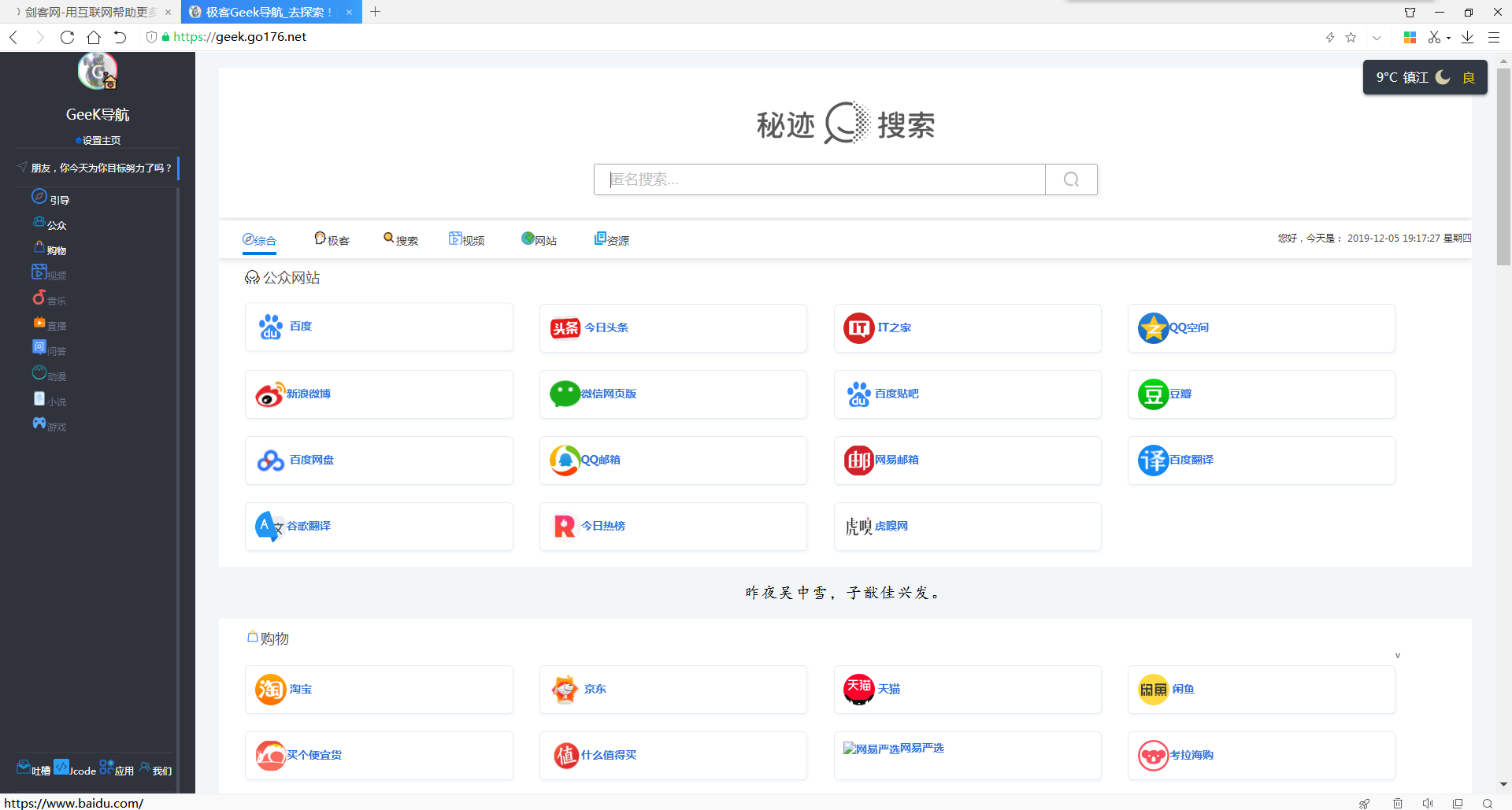Open 应用 in the sidebar footer

tap(117, 769)
